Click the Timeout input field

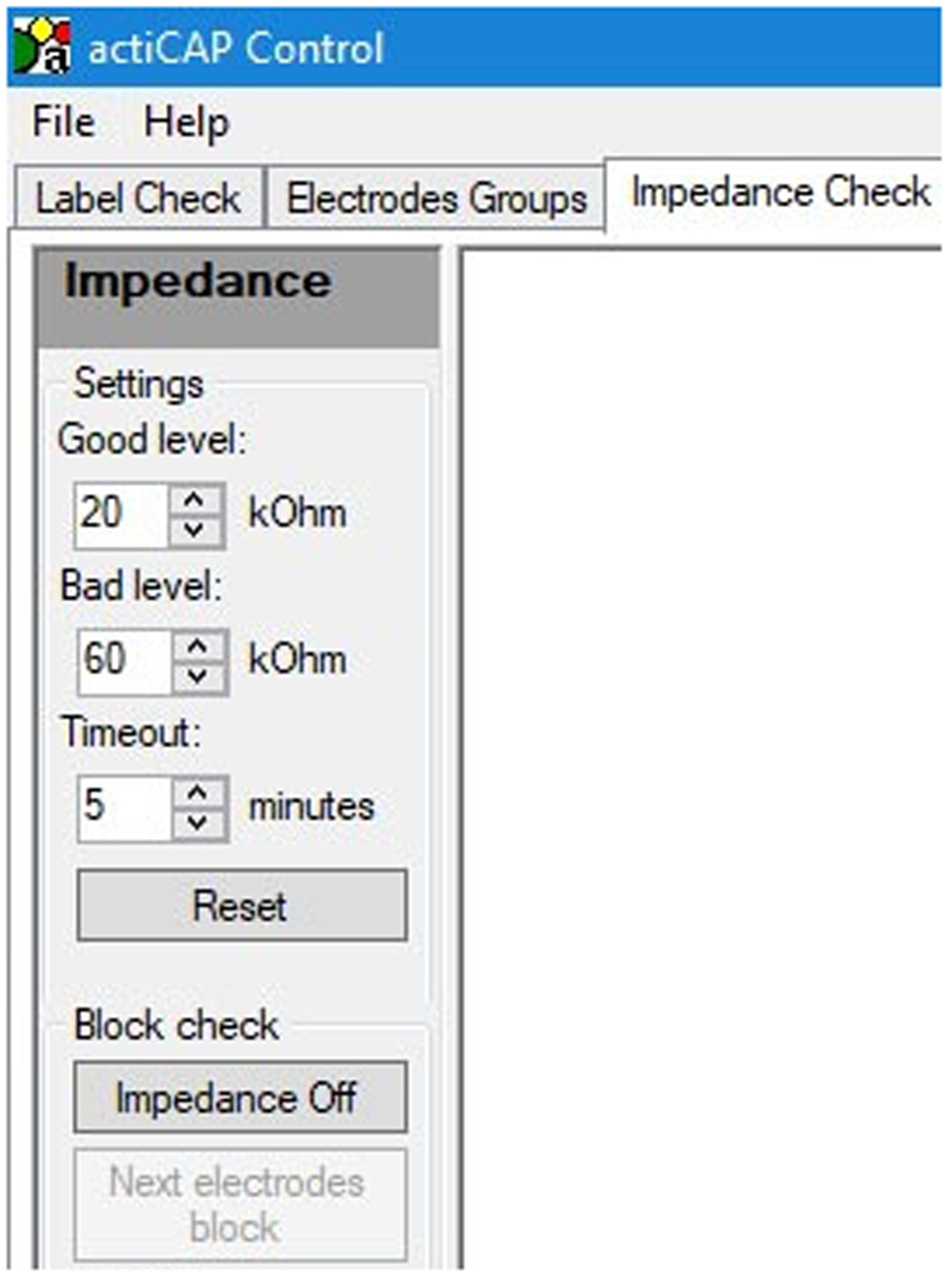click(x=125, y=808)
